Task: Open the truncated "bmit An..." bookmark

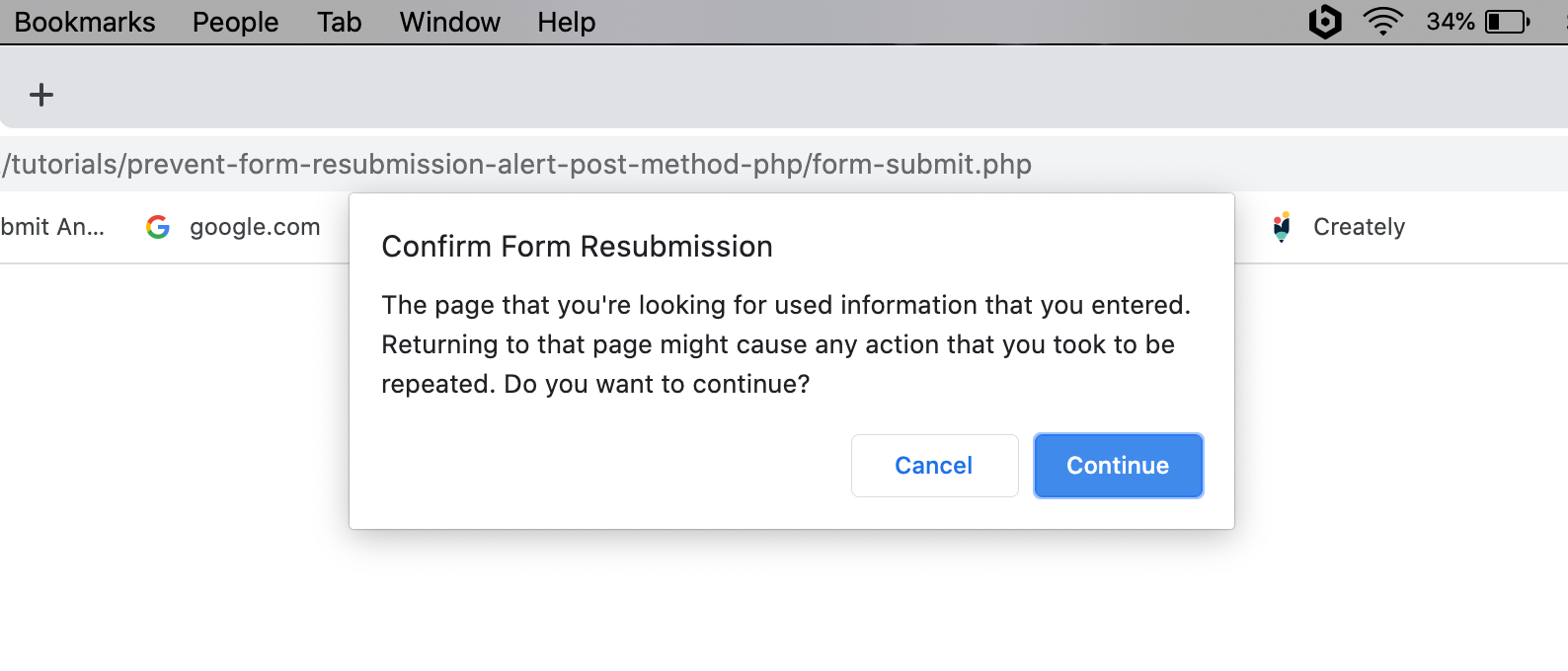Action: coord(52,227)
